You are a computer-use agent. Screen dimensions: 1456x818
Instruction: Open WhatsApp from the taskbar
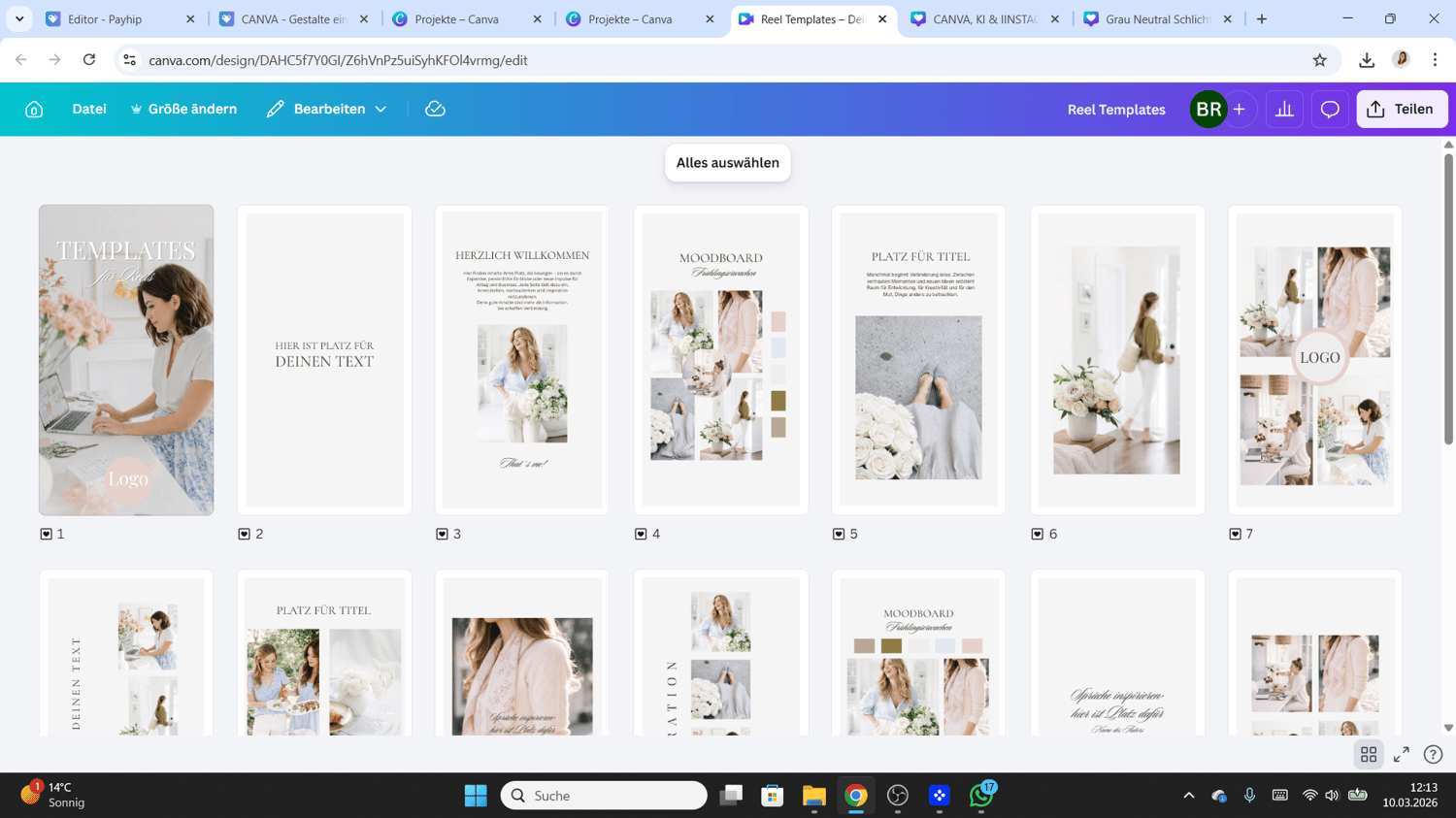(981, 796)
